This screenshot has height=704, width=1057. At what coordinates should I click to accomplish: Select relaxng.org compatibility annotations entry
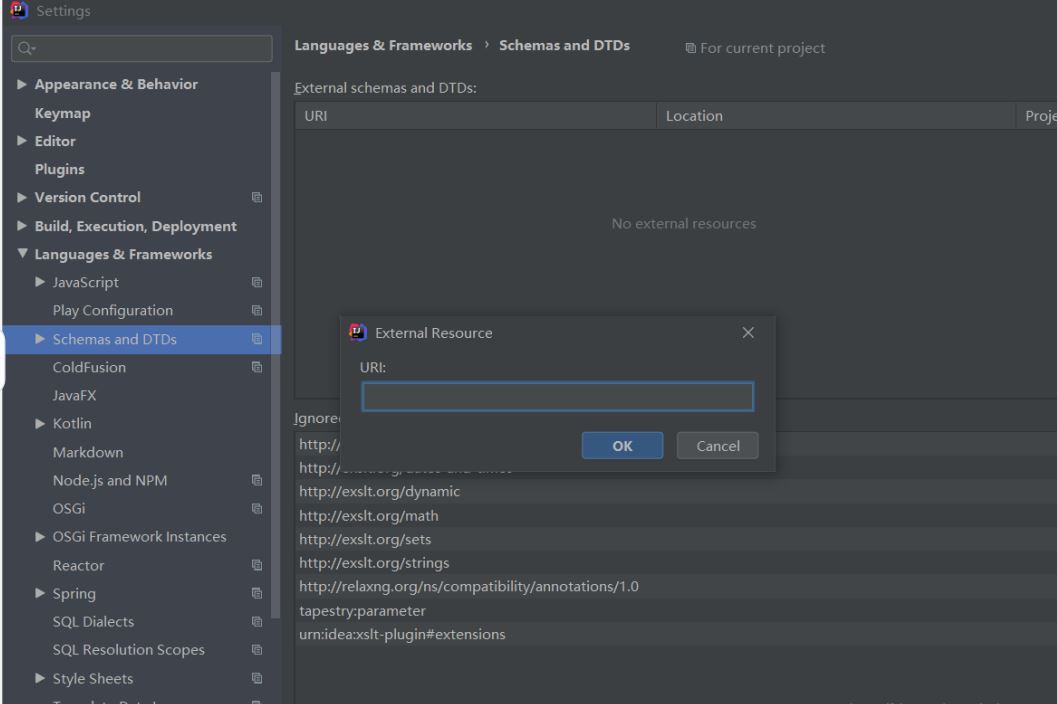(676, 587)
